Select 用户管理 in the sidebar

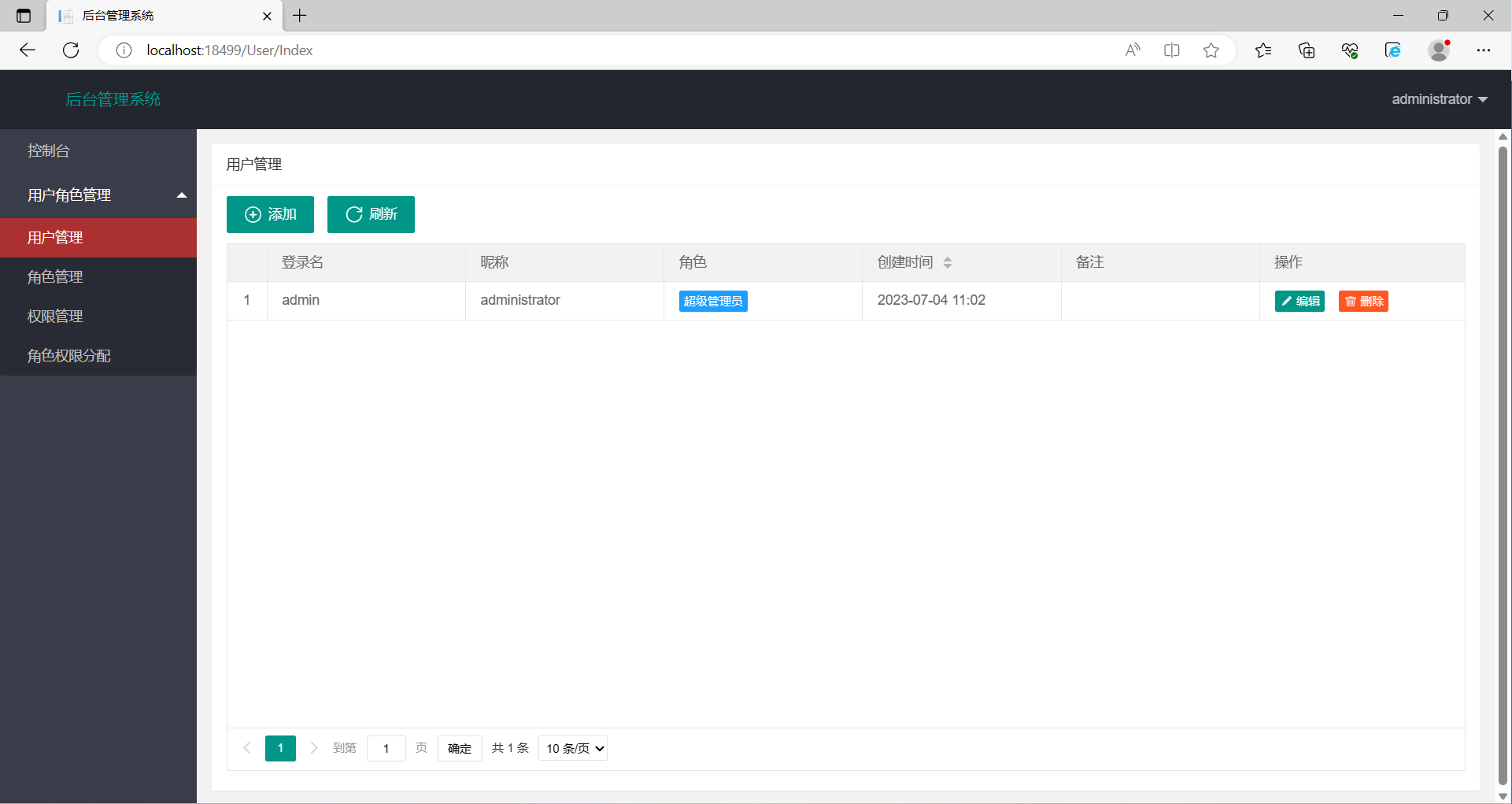point(98,238)
